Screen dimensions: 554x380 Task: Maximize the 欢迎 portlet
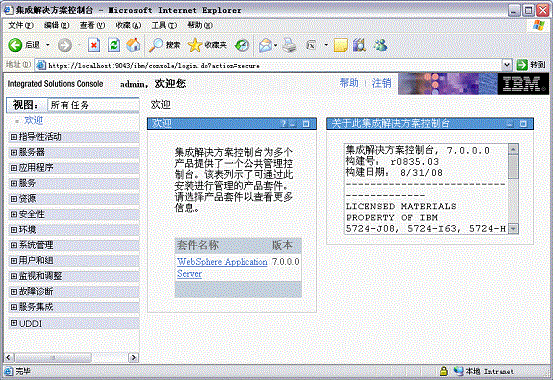(x=306, y=124)
